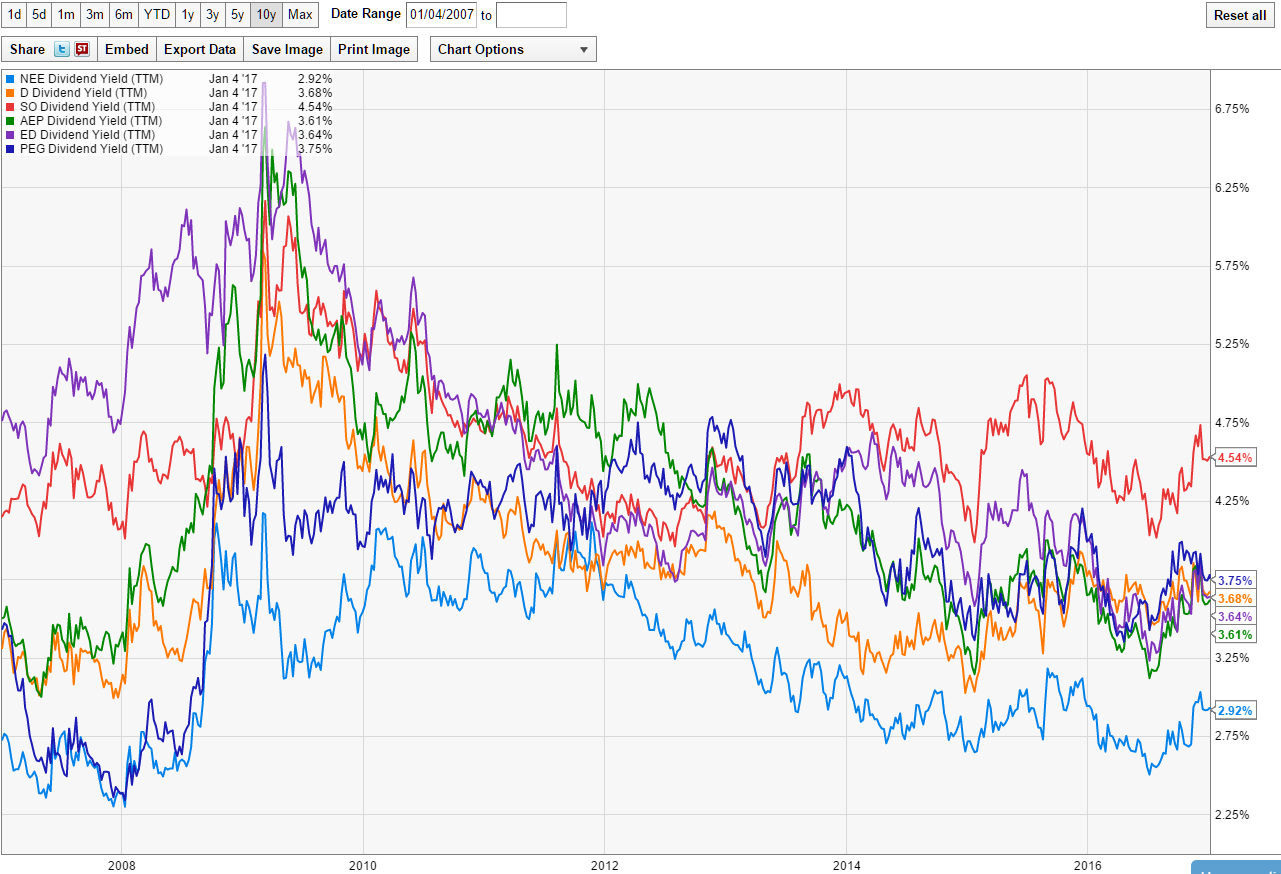Set range to 1y

(188, 15)
